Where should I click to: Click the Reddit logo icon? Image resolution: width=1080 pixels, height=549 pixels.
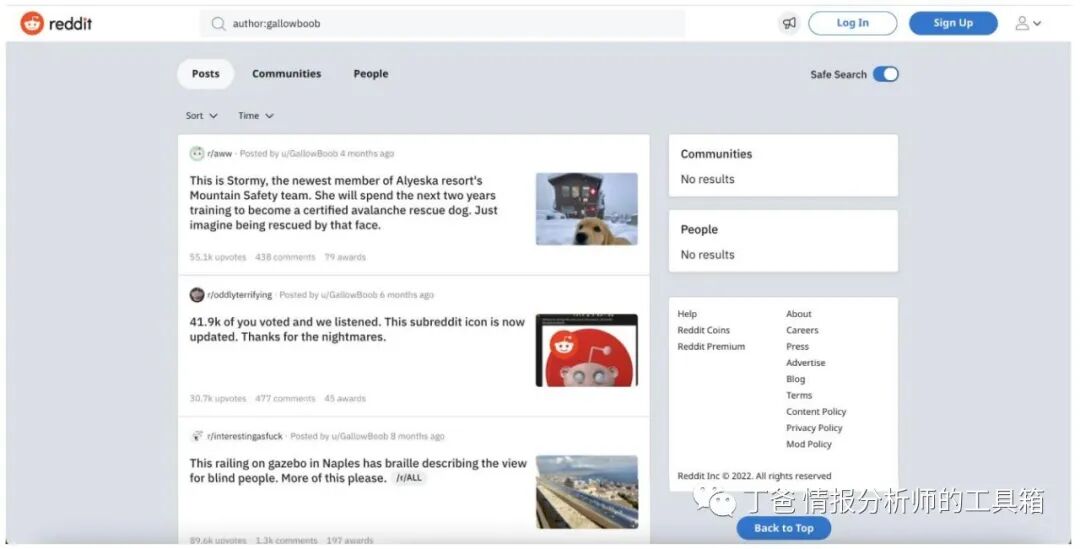pos(32,23)
